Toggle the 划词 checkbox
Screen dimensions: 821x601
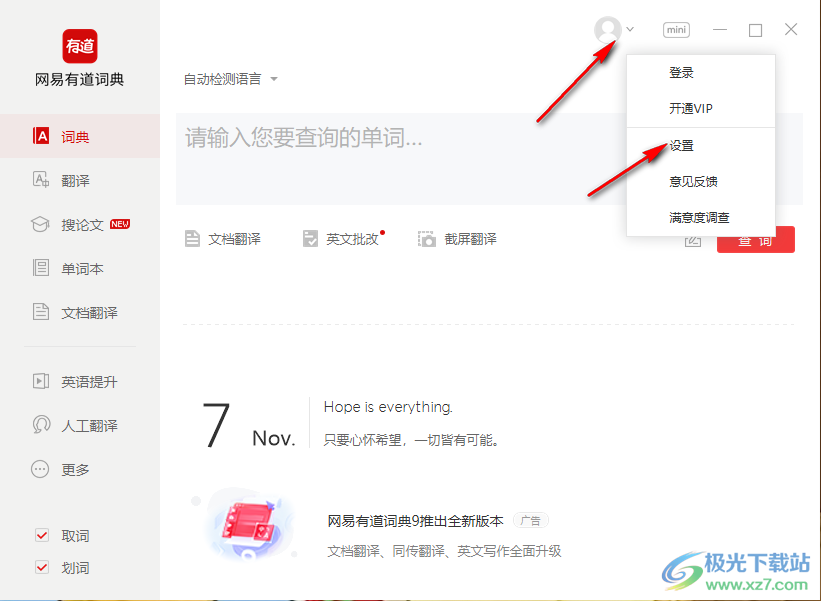42,568
